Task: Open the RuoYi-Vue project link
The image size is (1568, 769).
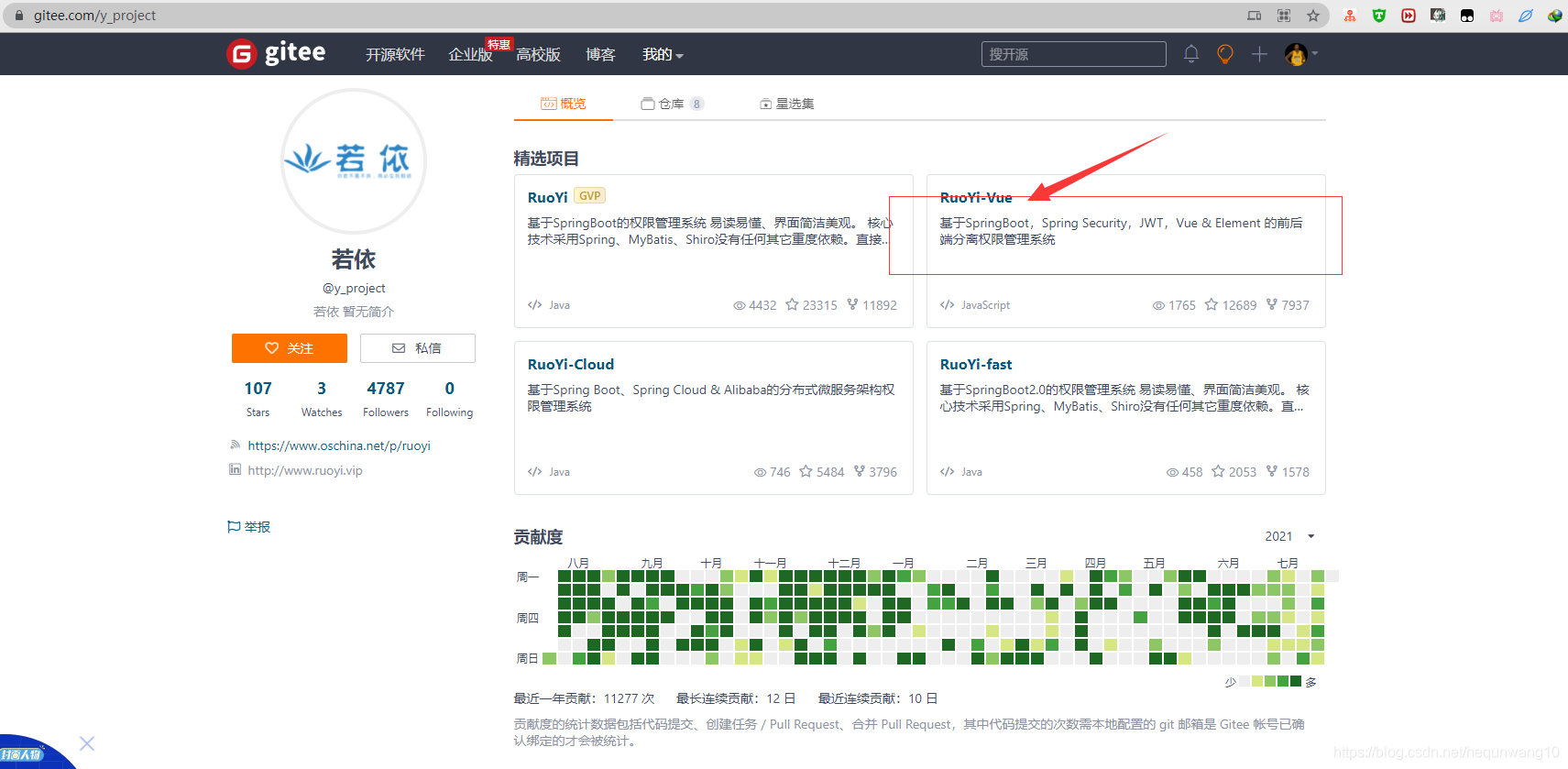Action: click(x=976, y=197)
